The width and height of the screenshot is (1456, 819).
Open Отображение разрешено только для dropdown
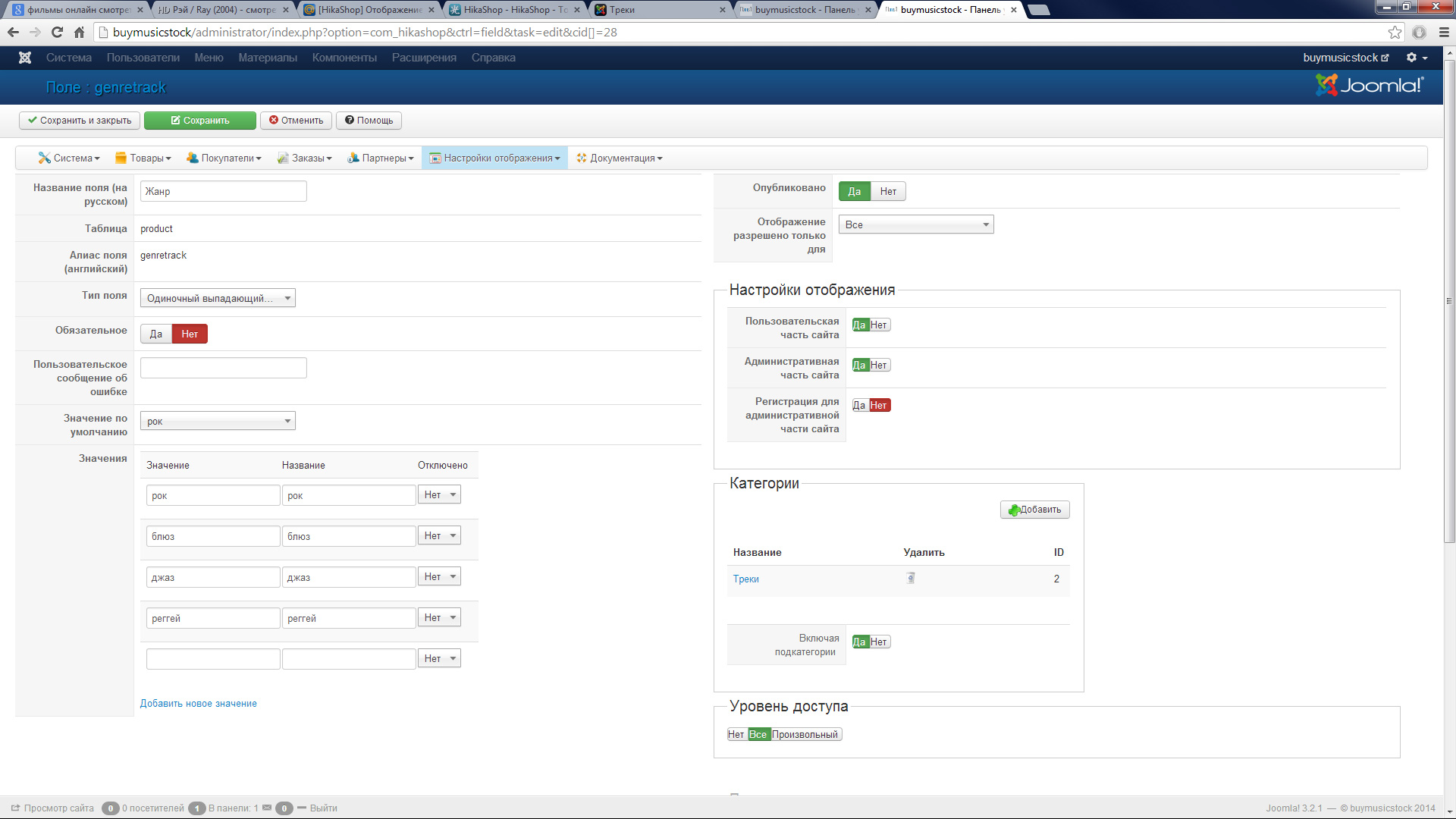pos(915,225)
